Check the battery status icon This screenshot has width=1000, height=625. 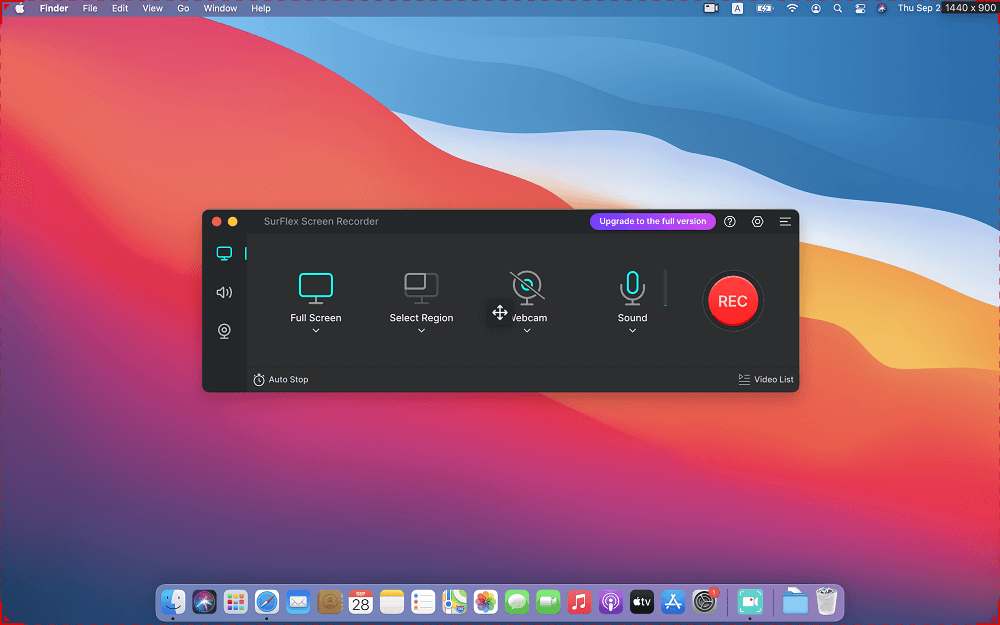tap(765, 8)
